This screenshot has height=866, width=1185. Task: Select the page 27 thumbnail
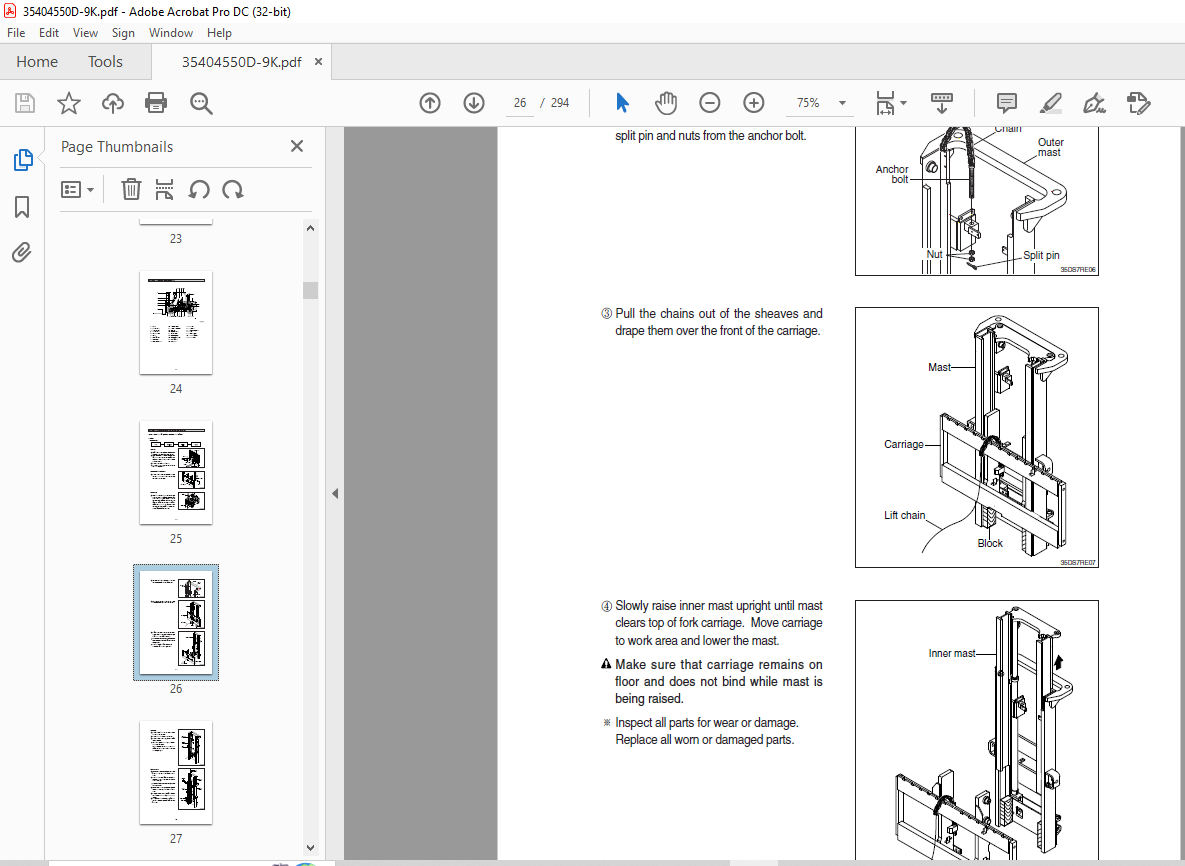176,772
